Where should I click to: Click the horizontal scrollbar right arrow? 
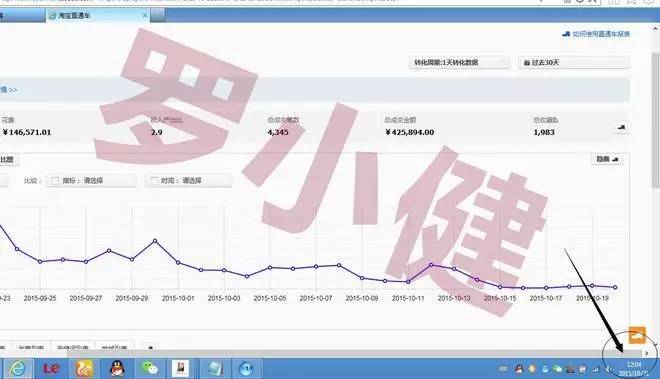point(646,353)
